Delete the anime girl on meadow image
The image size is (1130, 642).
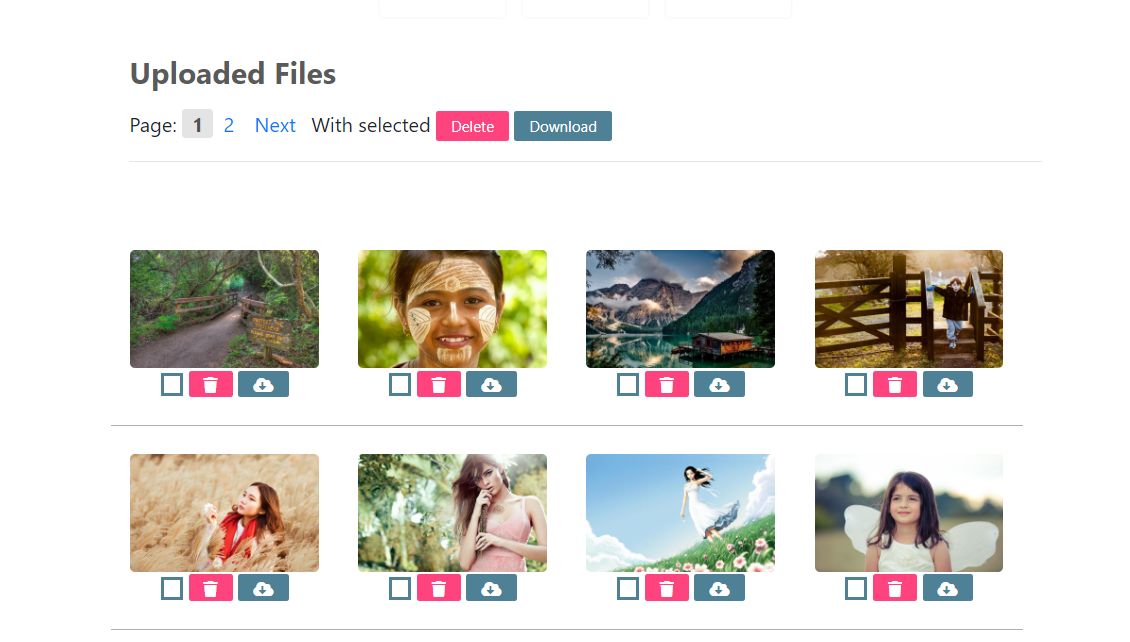pos(666,589)
